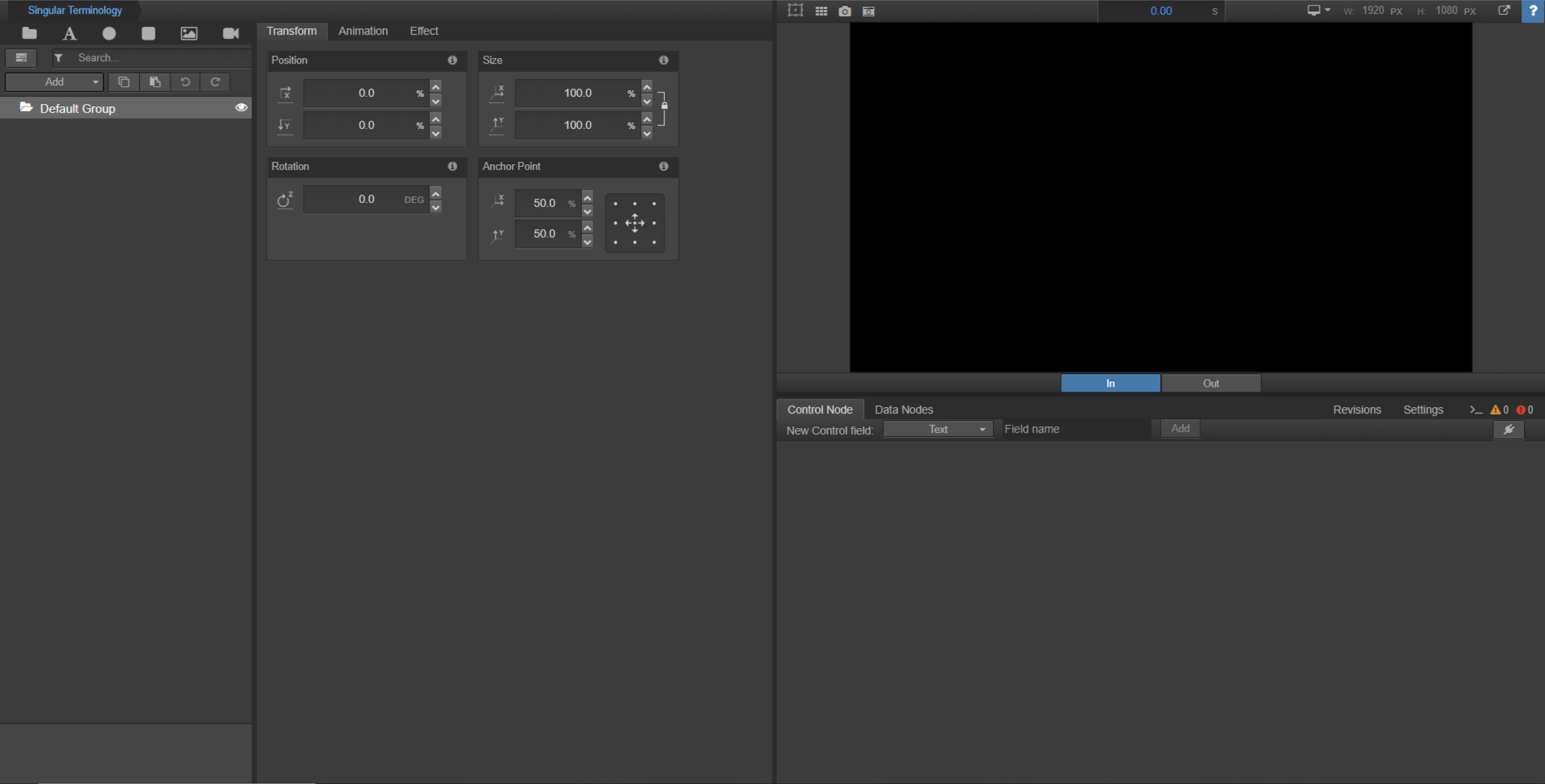The width and height of the screenshot is (1545, 784).
Task: Hide the Default Group layer
Action: pos(241,108)
